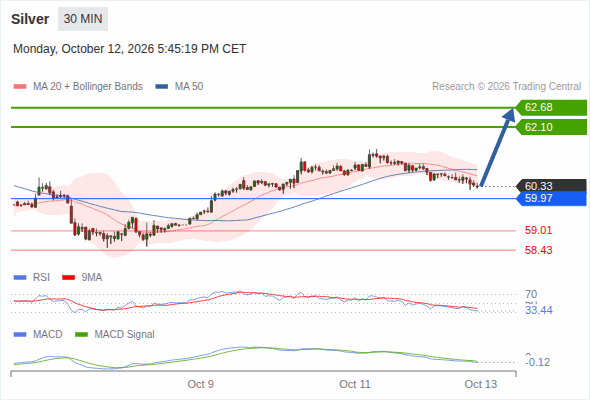Viewport: 590px width, 400px height.
Task: Click the MACD value -0.12
Action: [538, 362]
